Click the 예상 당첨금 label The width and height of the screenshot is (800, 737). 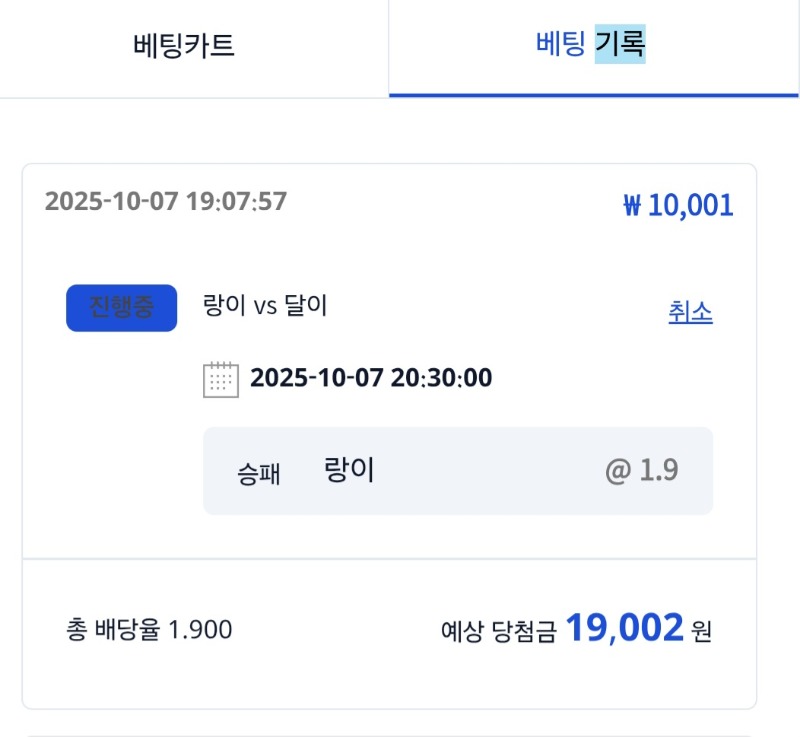pyautogui.click(x=497, y=631)
